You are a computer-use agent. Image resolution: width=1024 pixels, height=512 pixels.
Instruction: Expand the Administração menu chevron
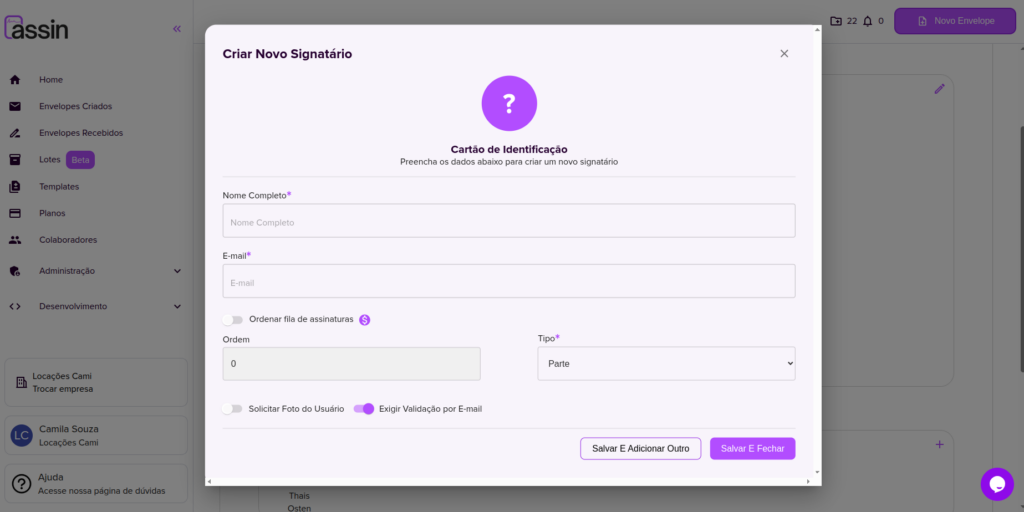pyautogui.click(x=177, y=271)
